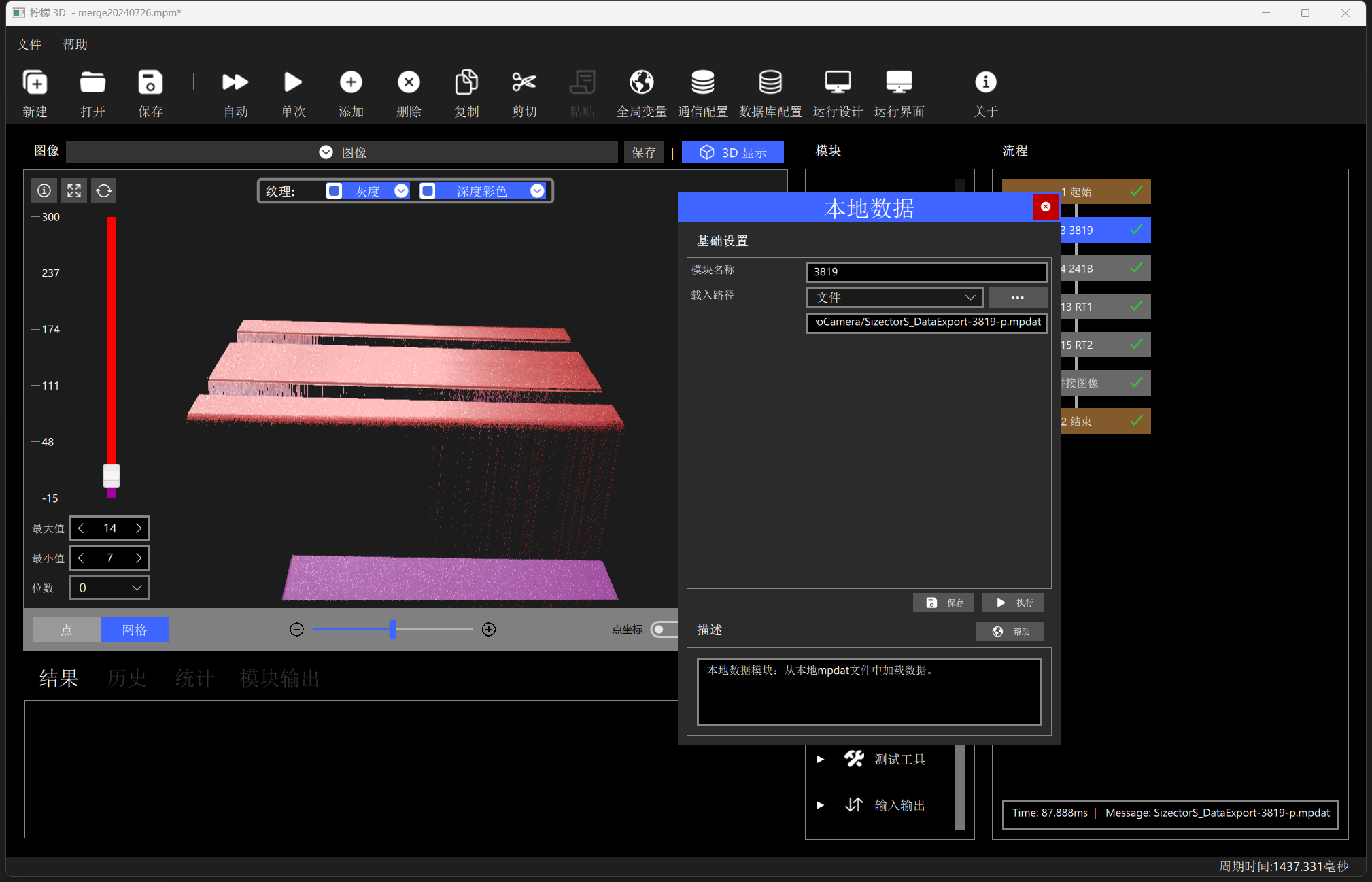Image resolution: width=1372 pixels, height=882 pixels.
Task: Select the 3 3819 flow node
Action: (x=1105, y=230)
